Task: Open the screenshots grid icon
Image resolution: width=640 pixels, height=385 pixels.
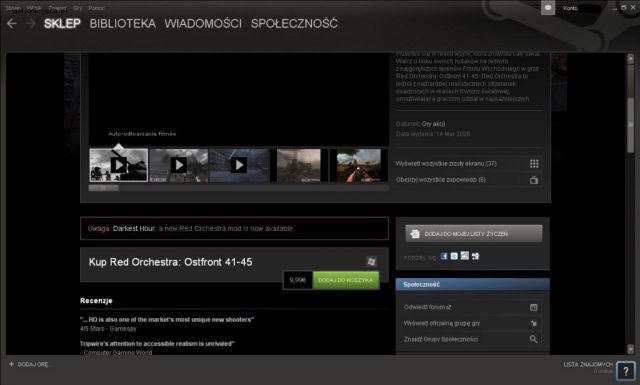Action: point(534,164)
